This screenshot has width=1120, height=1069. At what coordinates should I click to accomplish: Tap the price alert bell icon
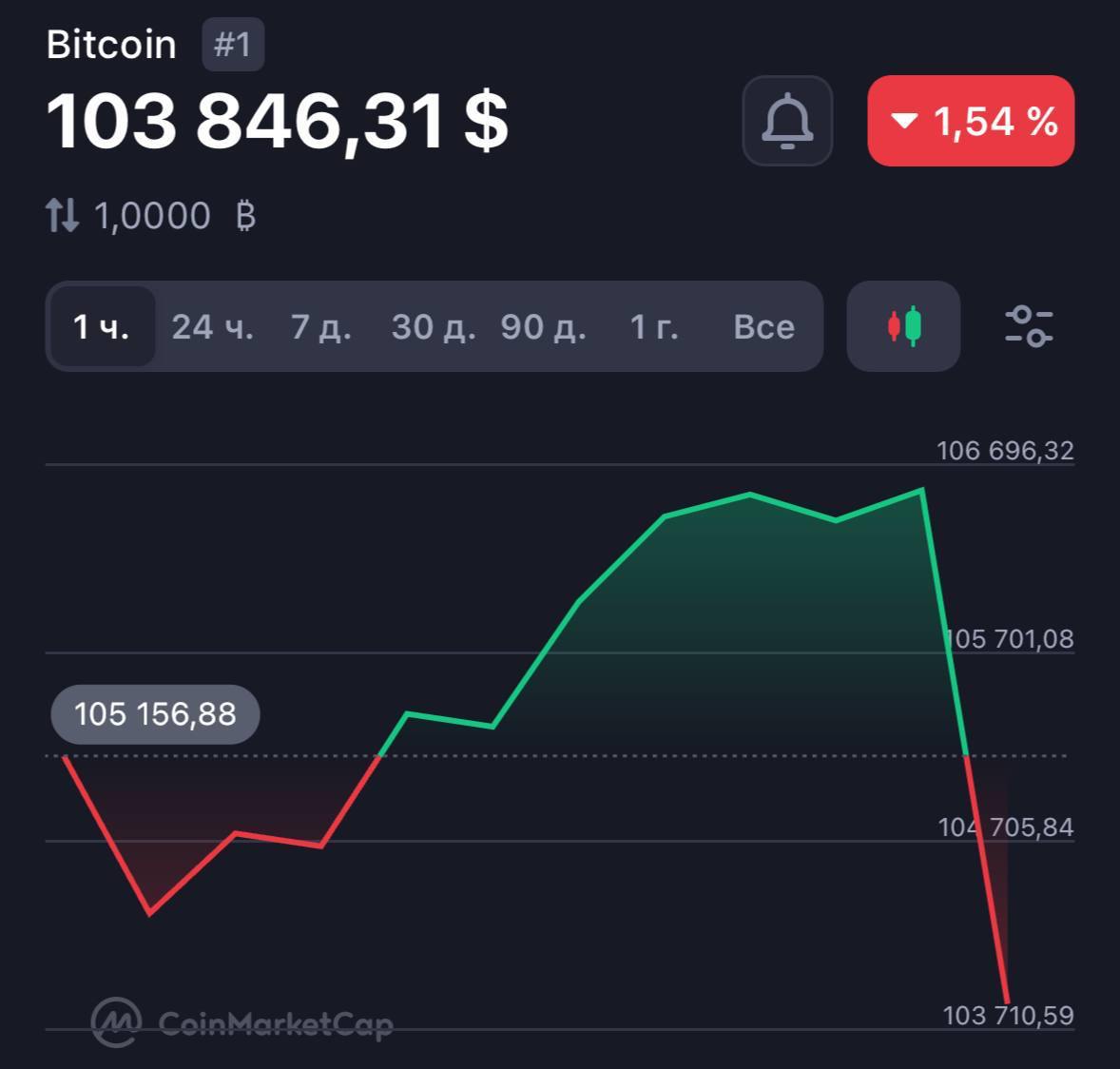787,121
